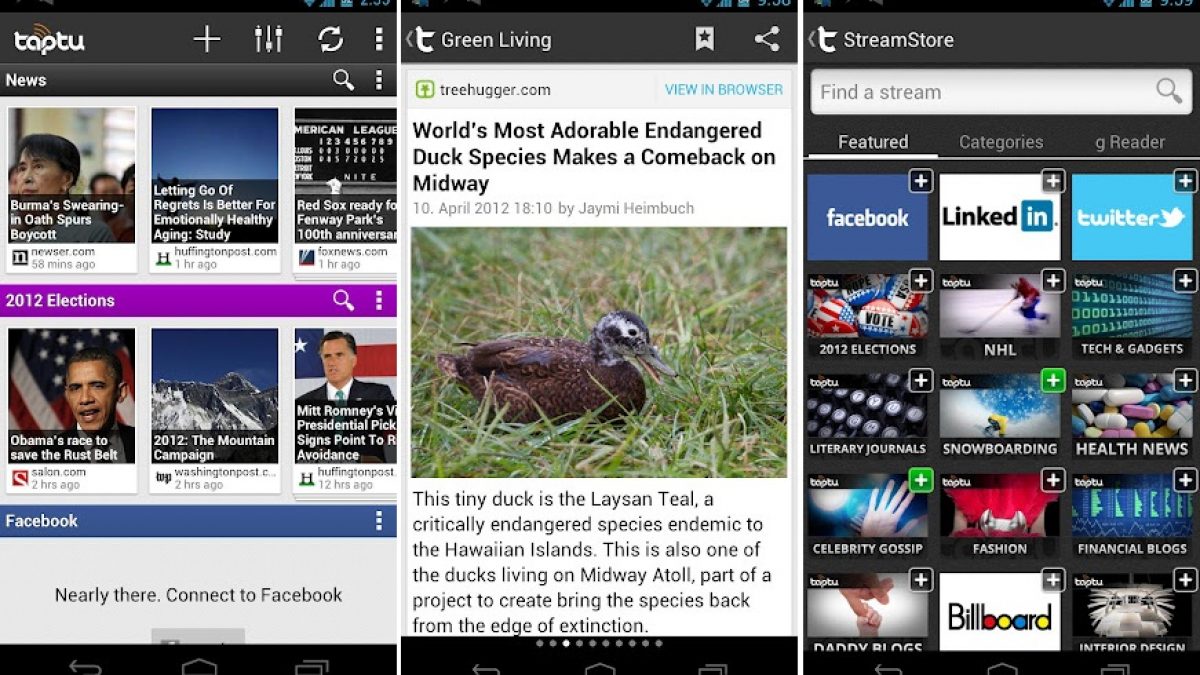Bookmark the Green Living article

click(x=705, y=39)
